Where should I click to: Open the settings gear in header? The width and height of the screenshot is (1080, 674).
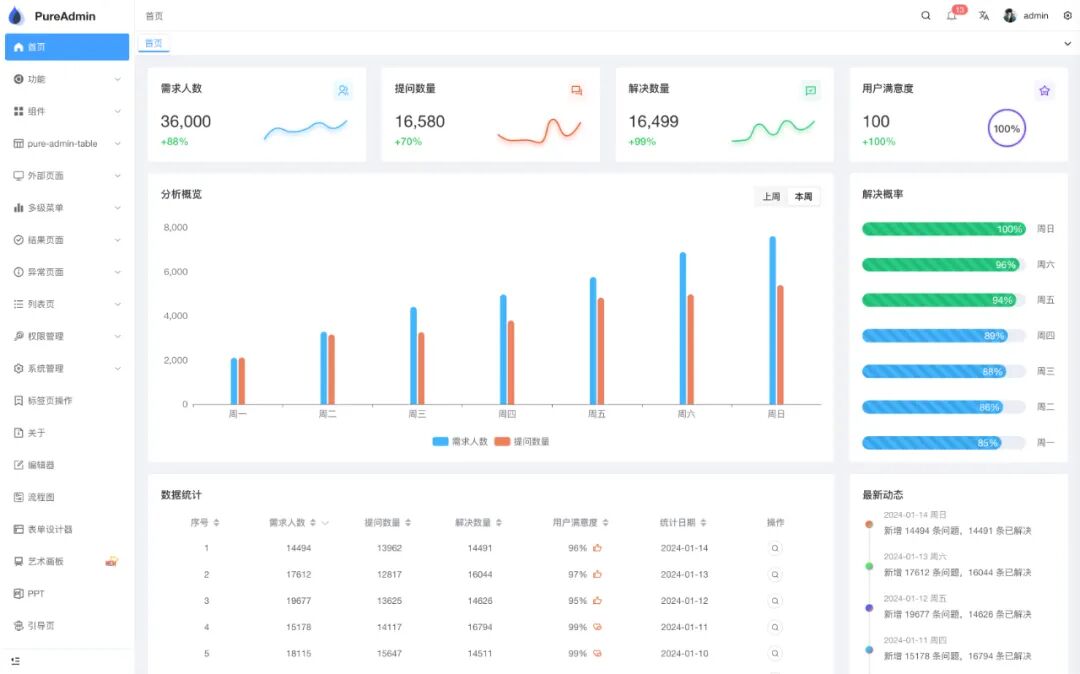[x=1068, y=16]
